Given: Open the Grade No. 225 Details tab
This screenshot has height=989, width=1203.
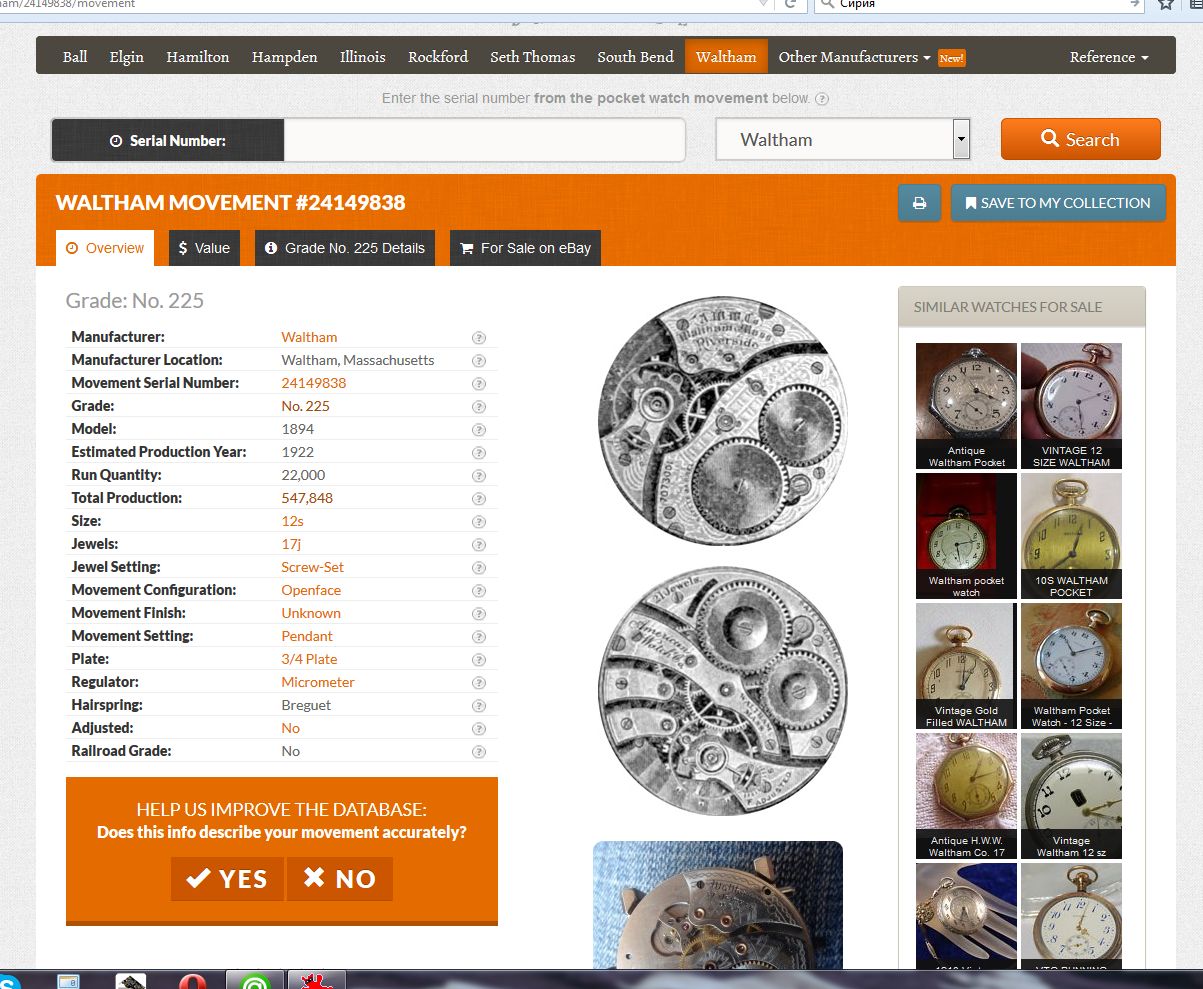Looking at the screenshot, I should (345, 248).
